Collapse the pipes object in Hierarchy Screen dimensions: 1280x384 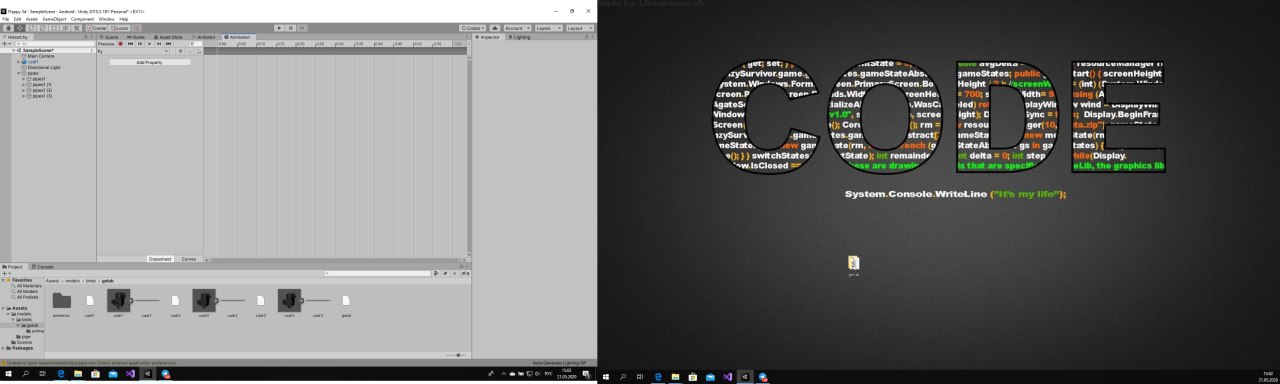[x=18, y=73]
